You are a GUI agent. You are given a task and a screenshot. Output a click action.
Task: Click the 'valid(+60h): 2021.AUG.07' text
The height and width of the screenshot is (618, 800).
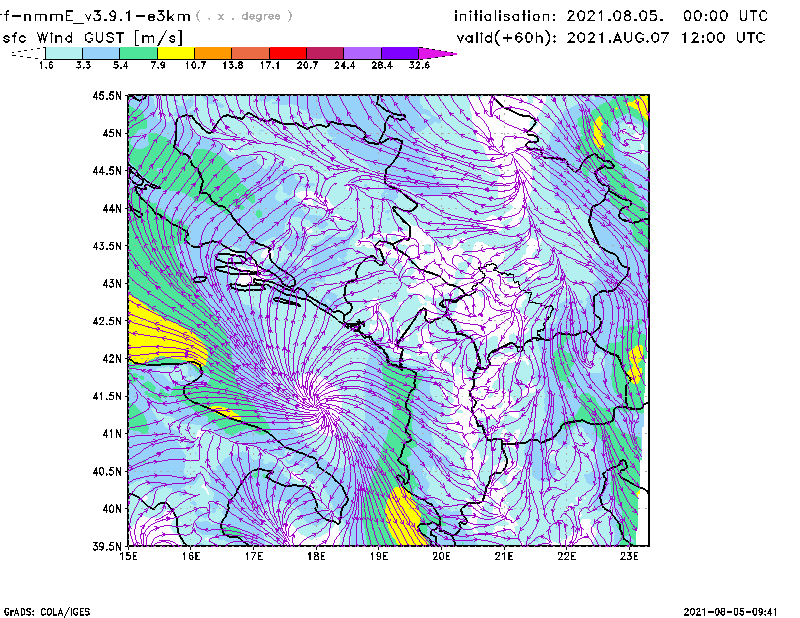pyautogui.click(x=563, y=38)
